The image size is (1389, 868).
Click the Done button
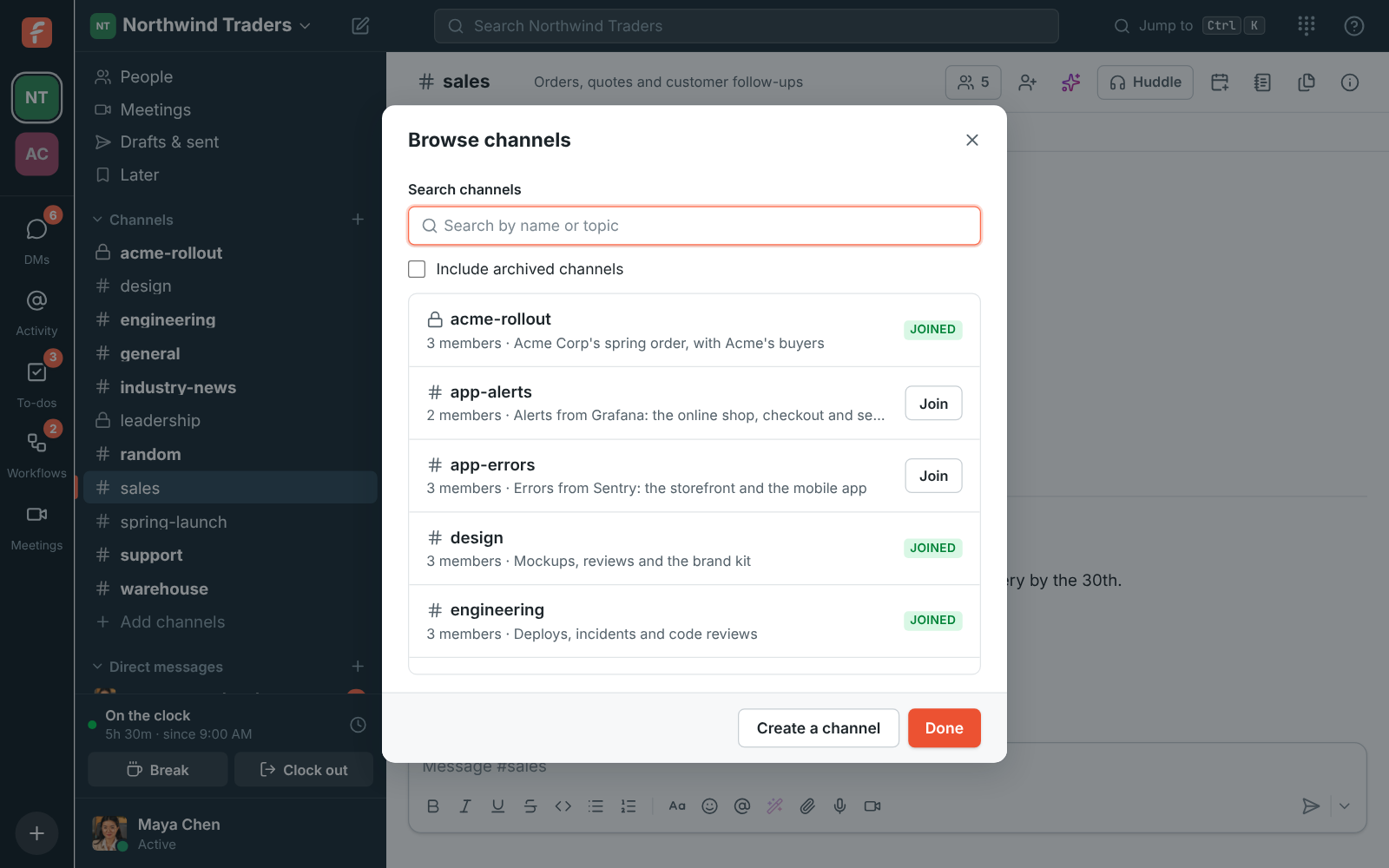(x=944, y=728)
